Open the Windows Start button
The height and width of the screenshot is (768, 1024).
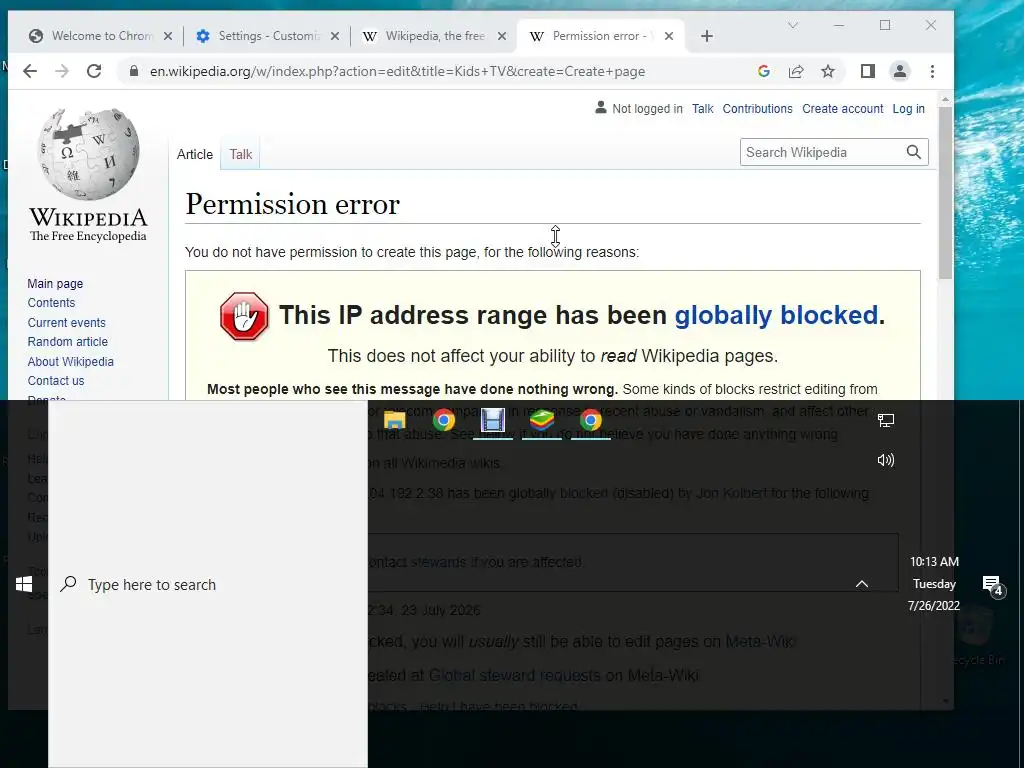point(24,584)
